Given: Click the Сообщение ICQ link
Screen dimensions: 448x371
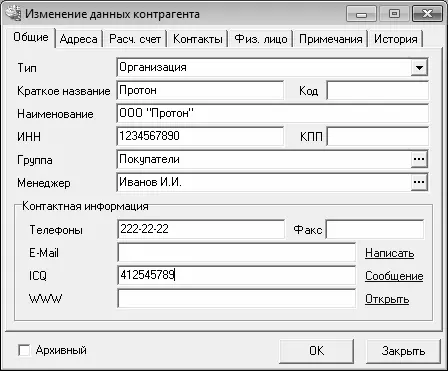Looking at the screenshot, I should [x=394, y=276].
